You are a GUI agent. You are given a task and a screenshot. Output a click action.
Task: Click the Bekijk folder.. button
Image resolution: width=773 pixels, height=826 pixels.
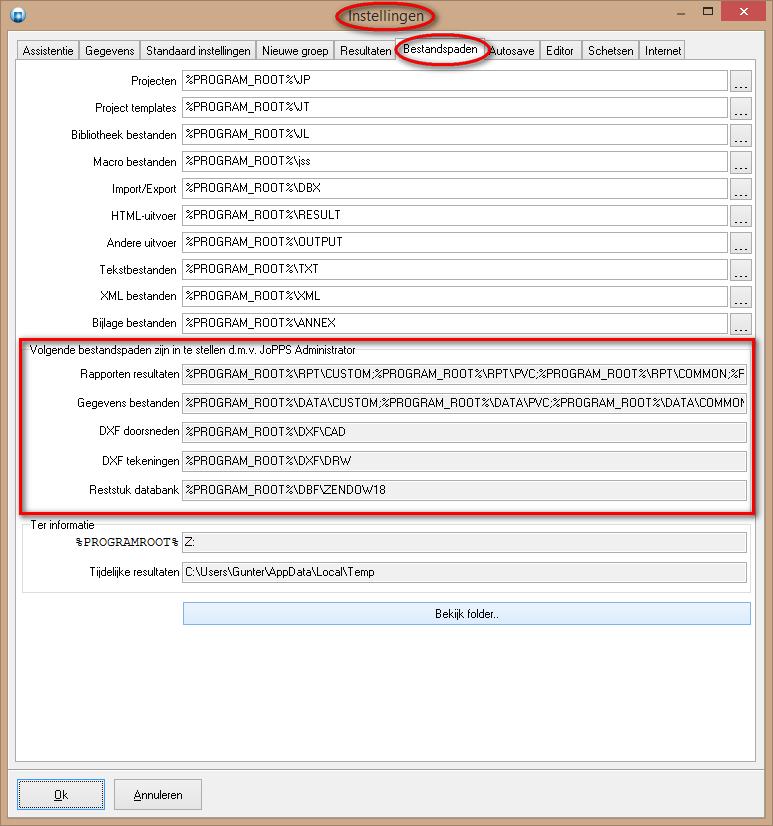click(x=466, y=614)
